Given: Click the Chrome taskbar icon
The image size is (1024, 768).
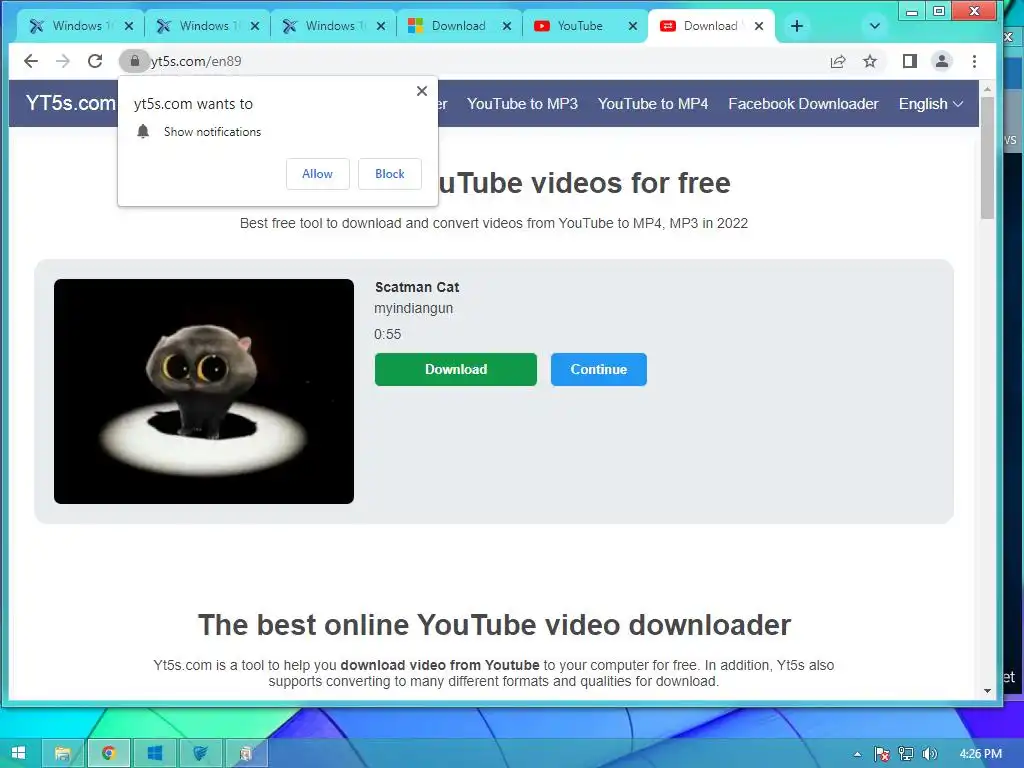Looking at the screenshot, I should point(109,753).
